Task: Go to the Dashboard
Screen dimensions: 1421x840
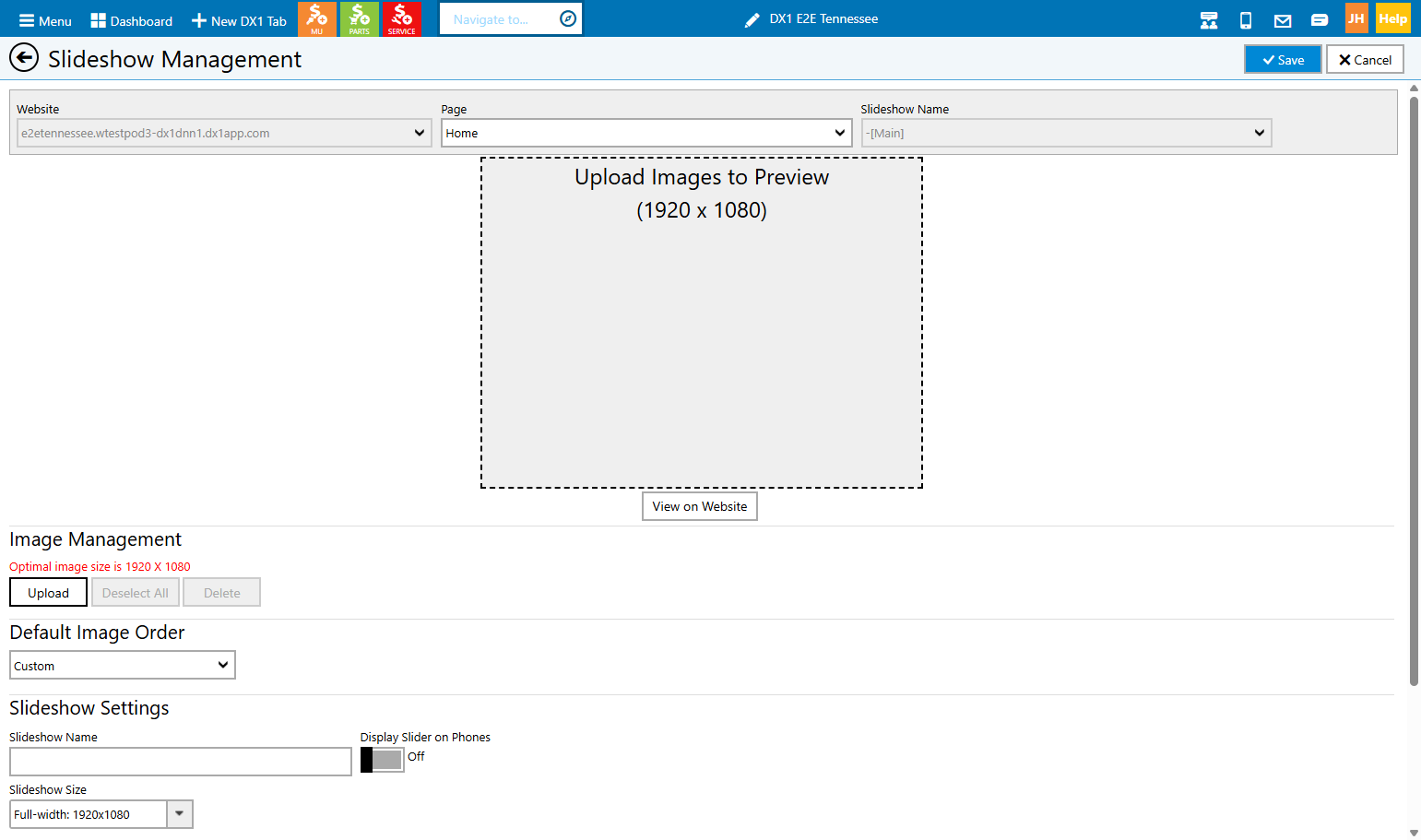Action: (132, 20)
